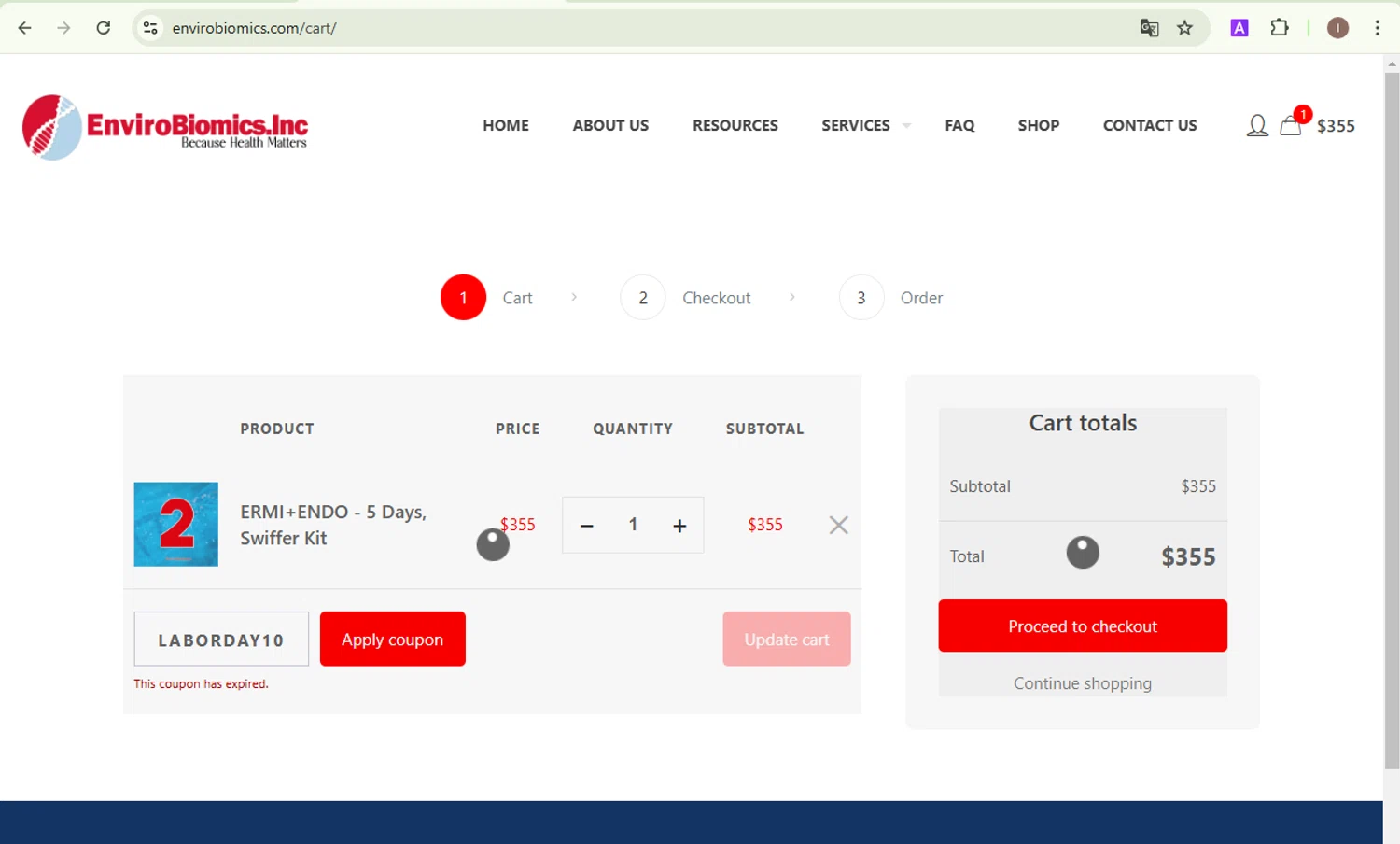The width and height of the screenshot is (1400, 844).
Task: Open the shopping bag cart icon
Action: (x=1291, y=125)
